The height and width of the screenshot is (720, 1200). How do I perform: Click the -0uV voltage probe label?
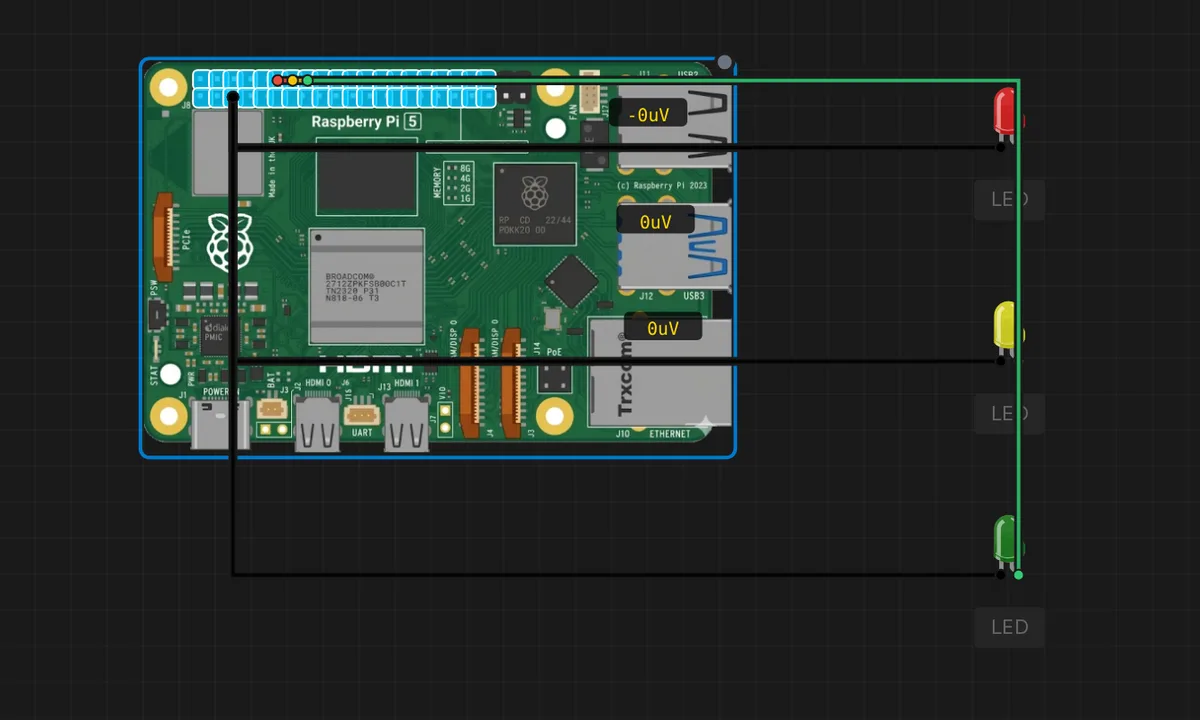[x=648, y=114]
